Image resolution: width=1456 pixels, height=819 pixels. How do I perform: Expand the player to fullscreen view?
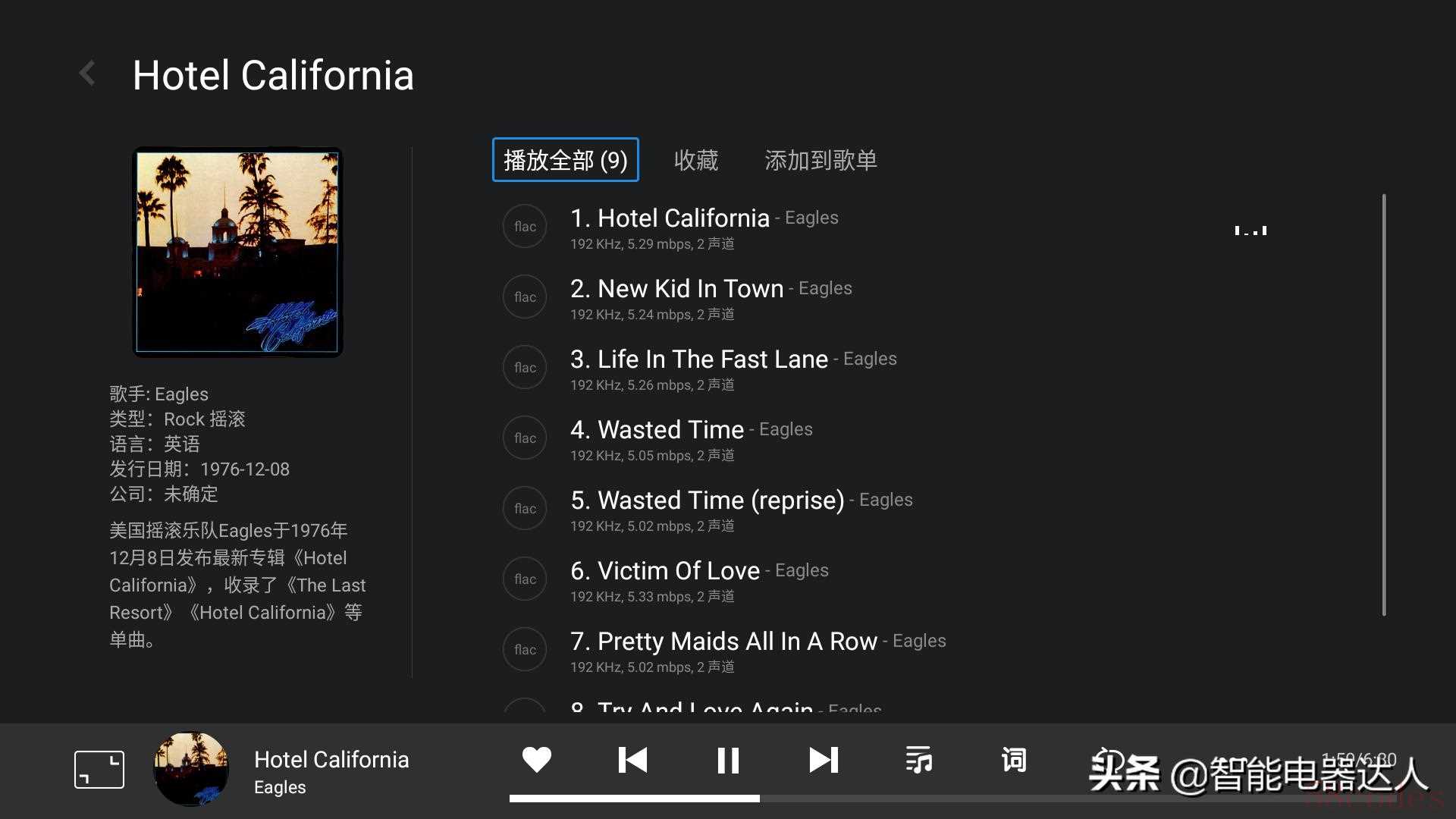pyautogui.click(x=99, y=770)
